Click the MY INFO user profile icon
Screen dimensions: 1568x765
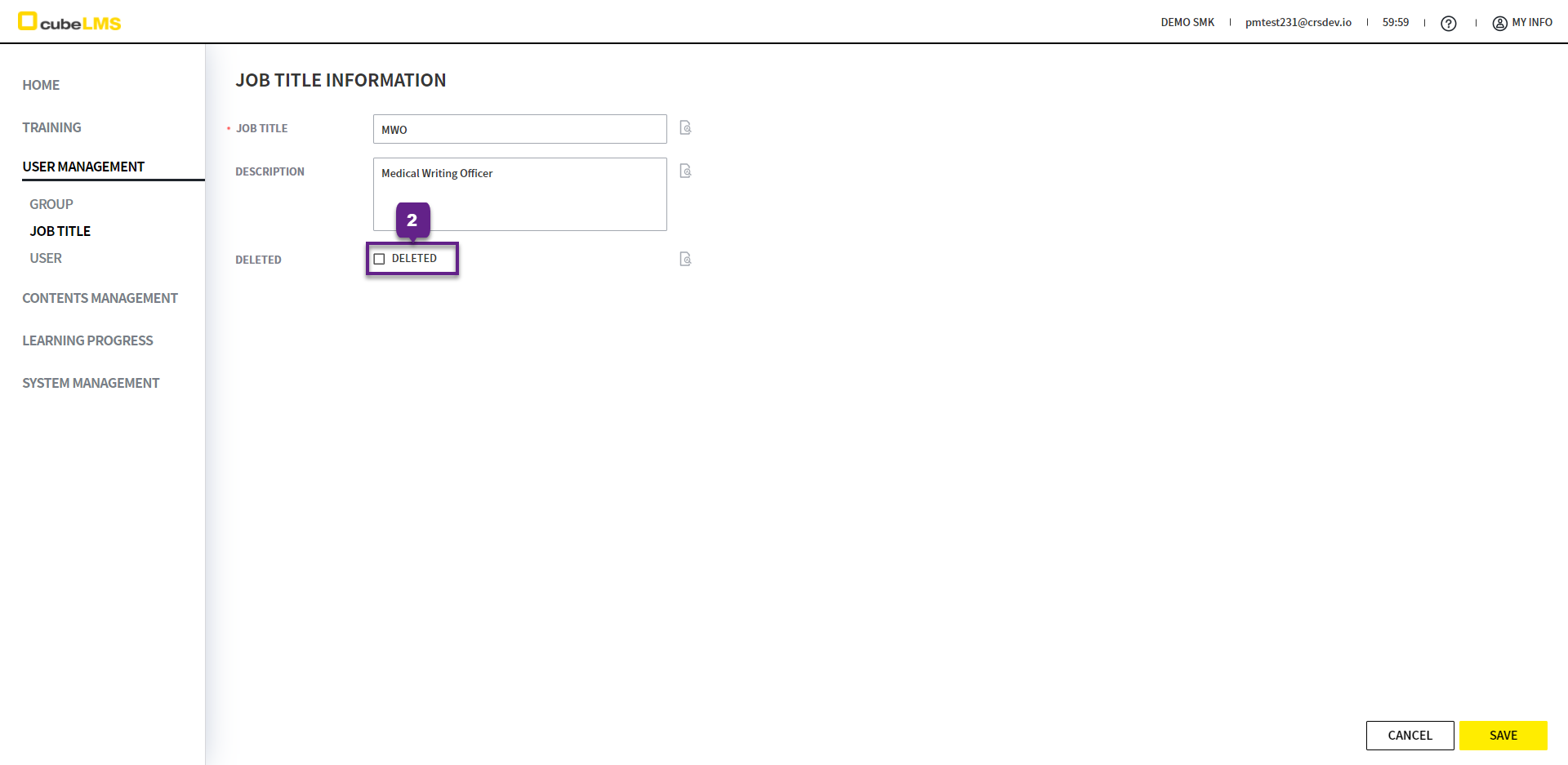tap(1499, 24)
